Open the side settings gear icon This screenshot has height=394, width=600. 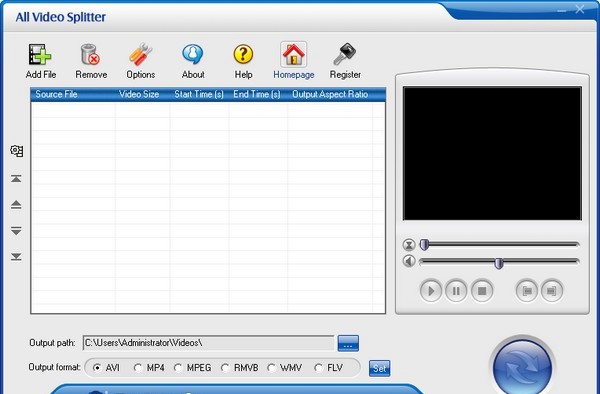(16, 151)
